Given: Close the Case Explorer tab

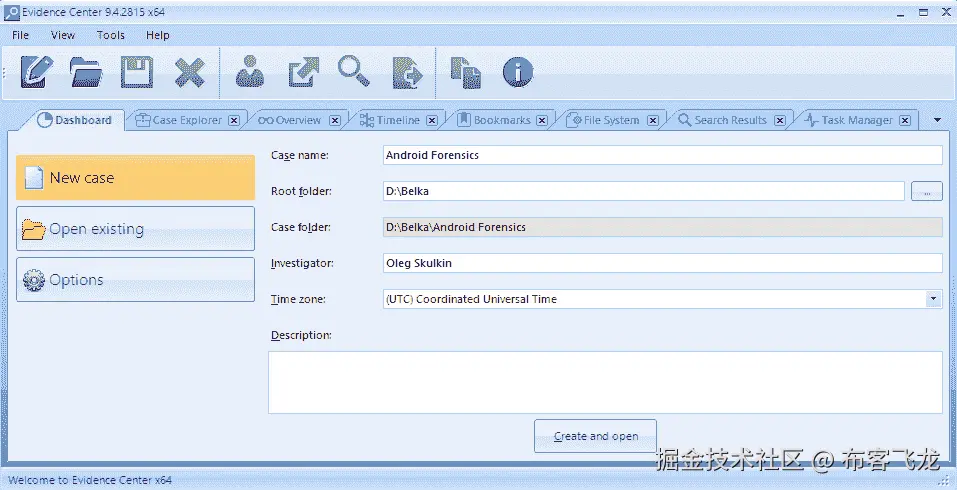Looking at the screenshot, I should coord(234,120).
